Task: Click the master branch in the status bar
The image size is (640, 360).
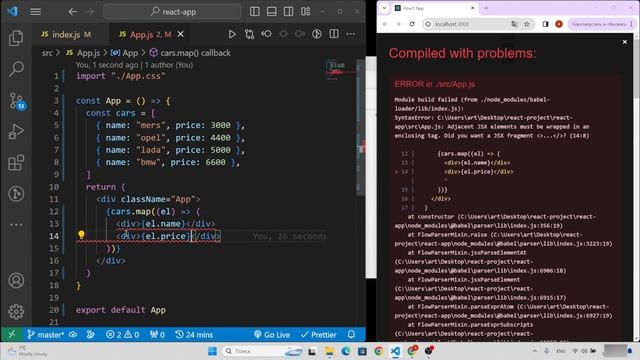Action: click(45, 335)
